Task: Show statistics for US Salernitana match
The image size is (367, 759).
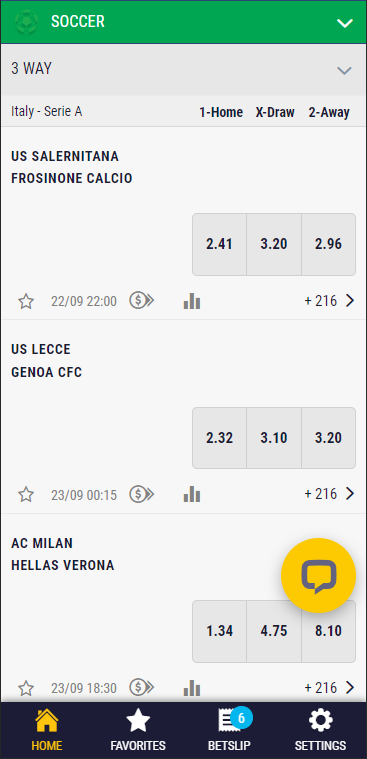Action: point(192,301)
